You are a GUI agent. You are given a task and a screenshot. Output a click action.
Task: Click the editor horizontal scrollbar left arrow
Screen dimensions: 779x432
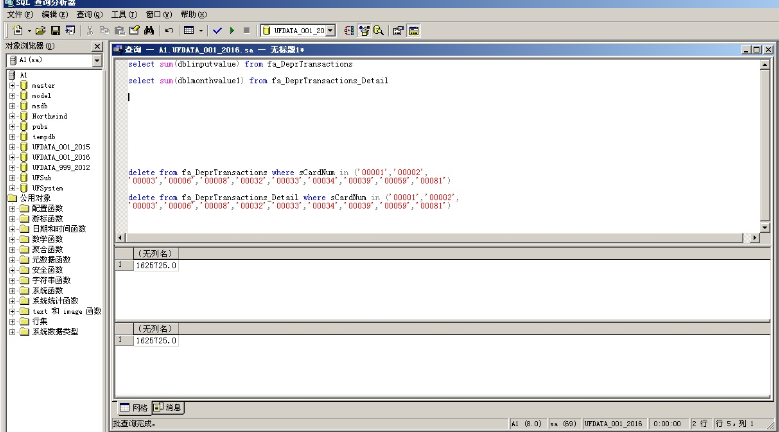pyautogui.click(x=120, y=238)
